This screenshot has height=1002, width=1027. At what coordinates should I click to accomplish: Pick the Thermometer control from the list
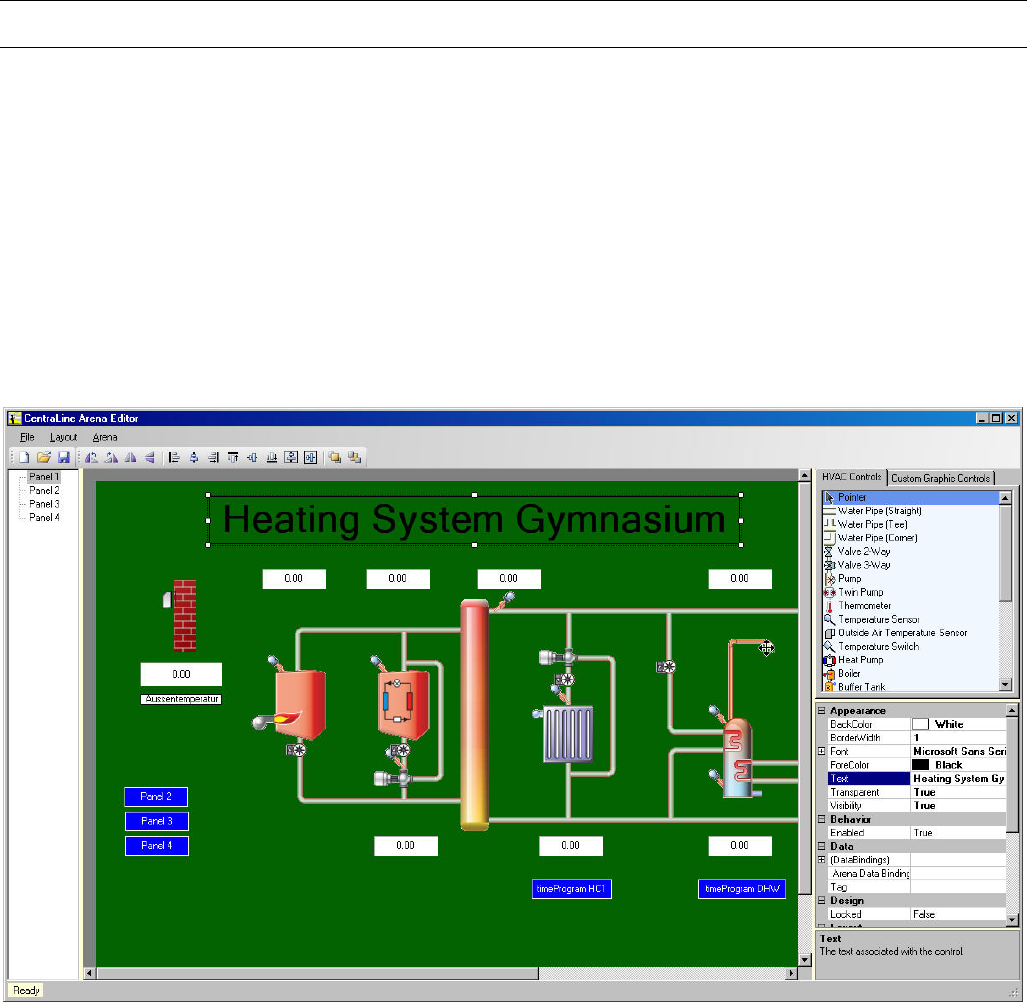coord(864,606)
